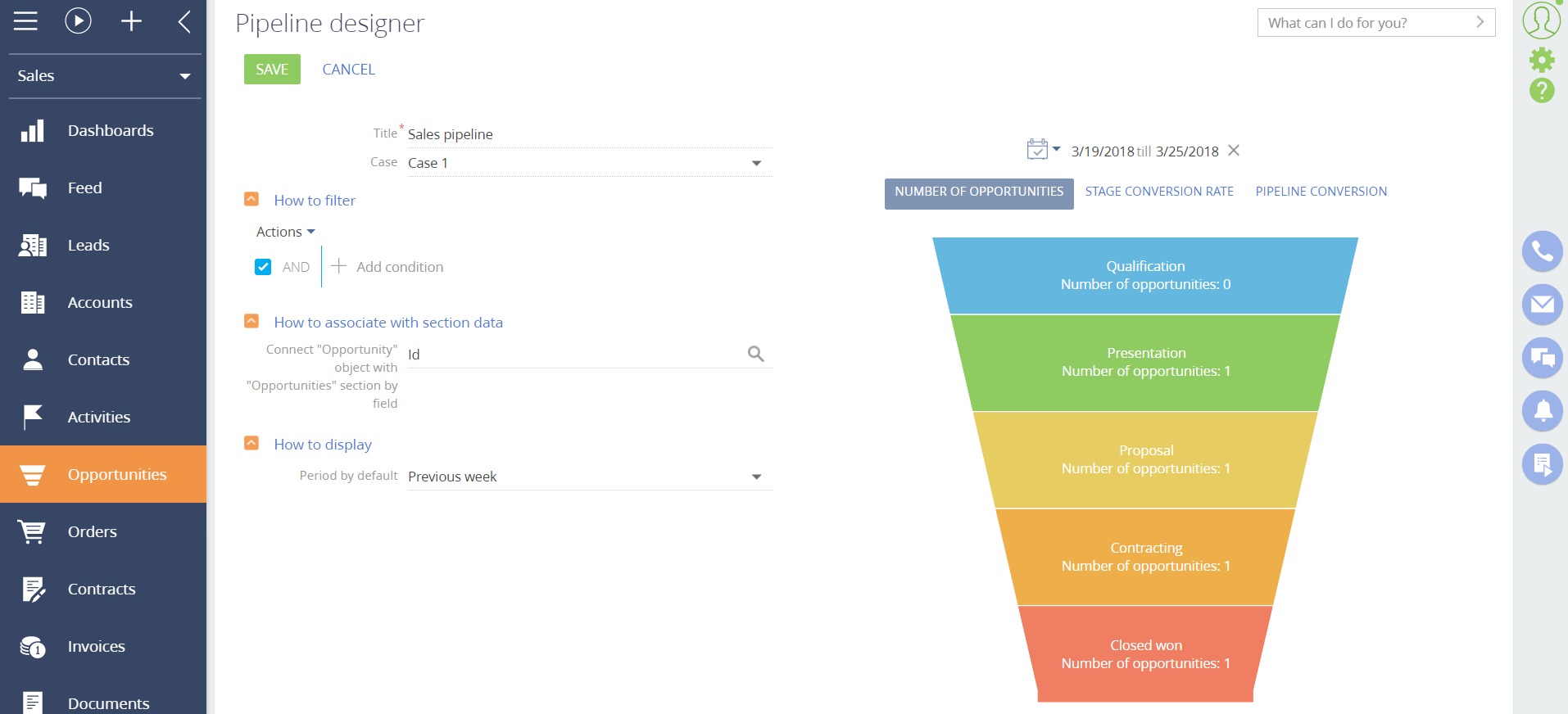
Task: Click the calendar period picker icon
Action: (x=1037, y=150)
